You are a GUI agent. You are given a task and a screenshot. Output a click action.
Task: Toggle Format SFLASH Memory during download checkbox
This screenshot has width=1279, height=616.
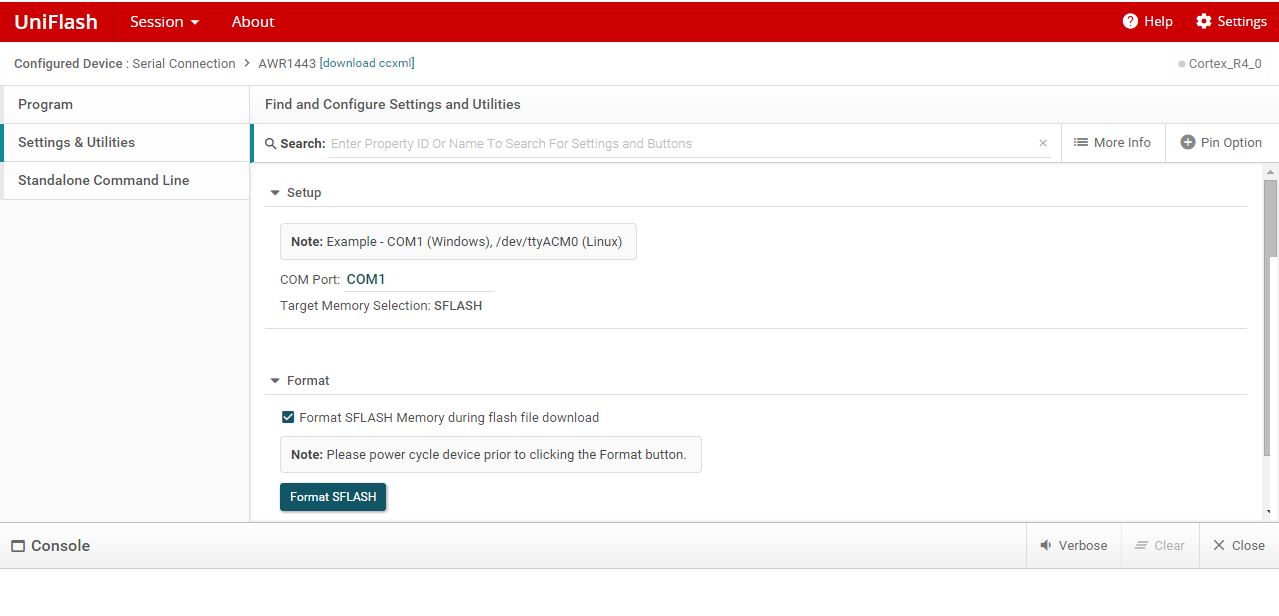click(x=288, y=417)
